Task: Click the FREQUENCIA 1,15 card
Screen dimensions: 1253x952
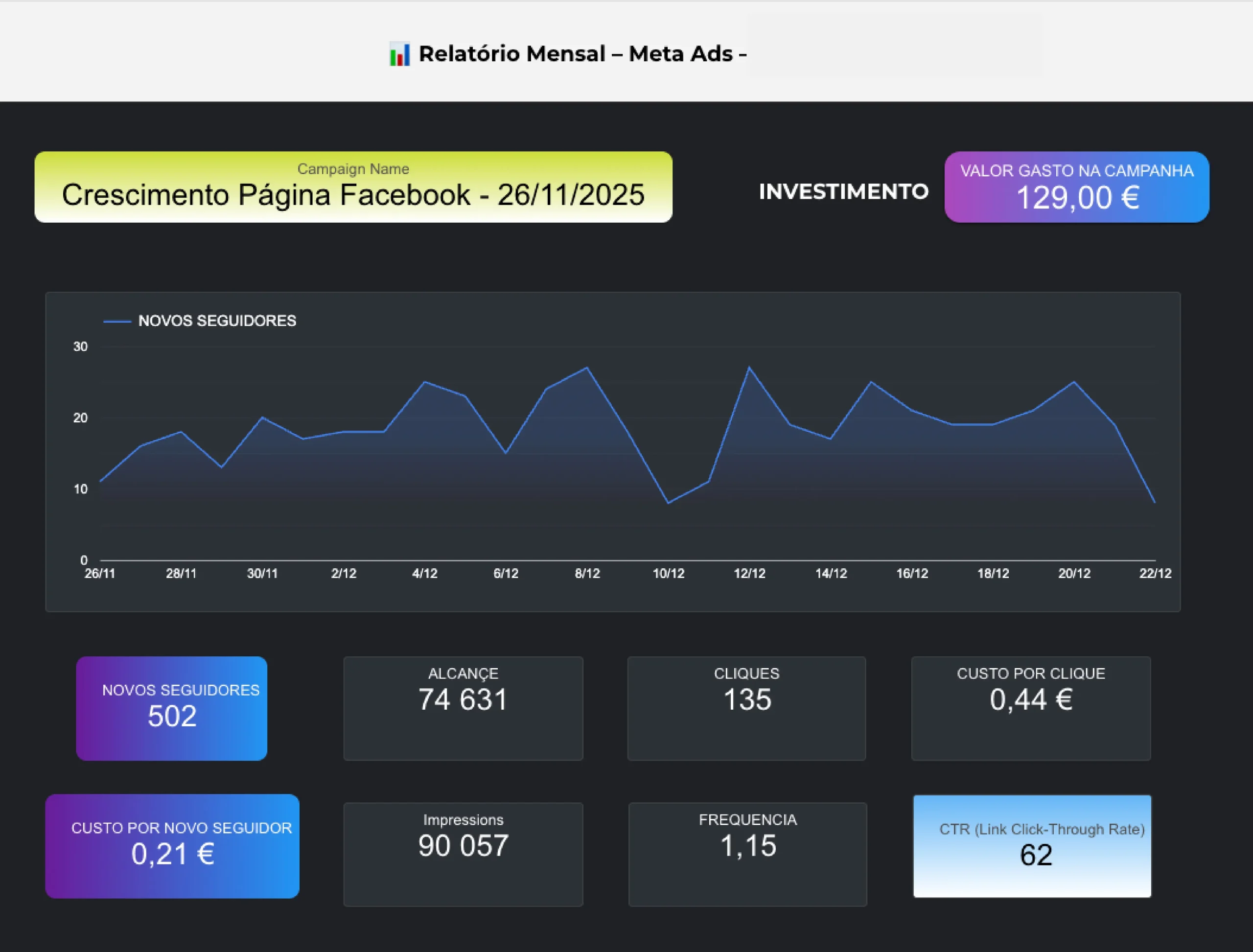Action: click(747, 854)
